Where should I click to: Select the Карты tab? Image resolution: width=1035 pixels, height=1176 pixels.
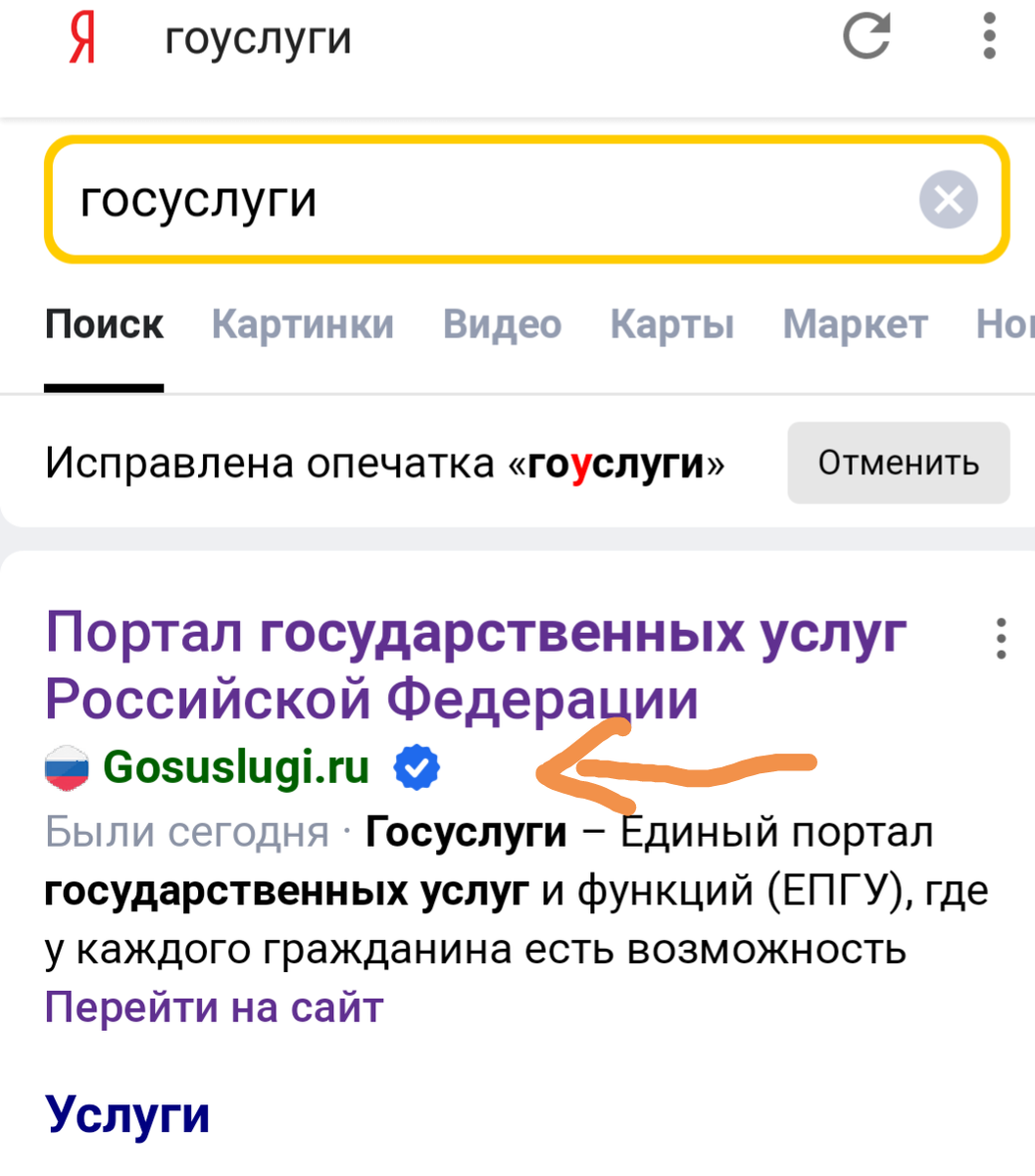[x=672, y=325]
